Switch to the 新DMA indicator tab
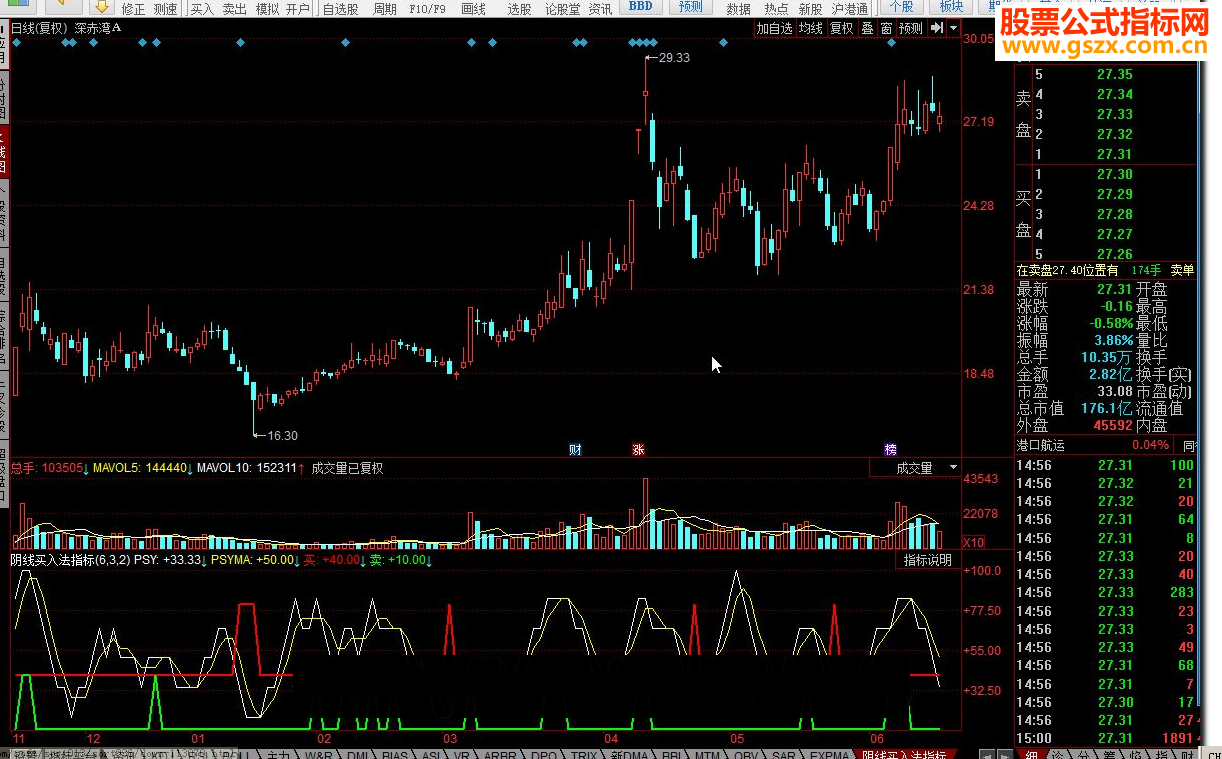Screen dimensions: 1222x759 click(x=630, y=755)
